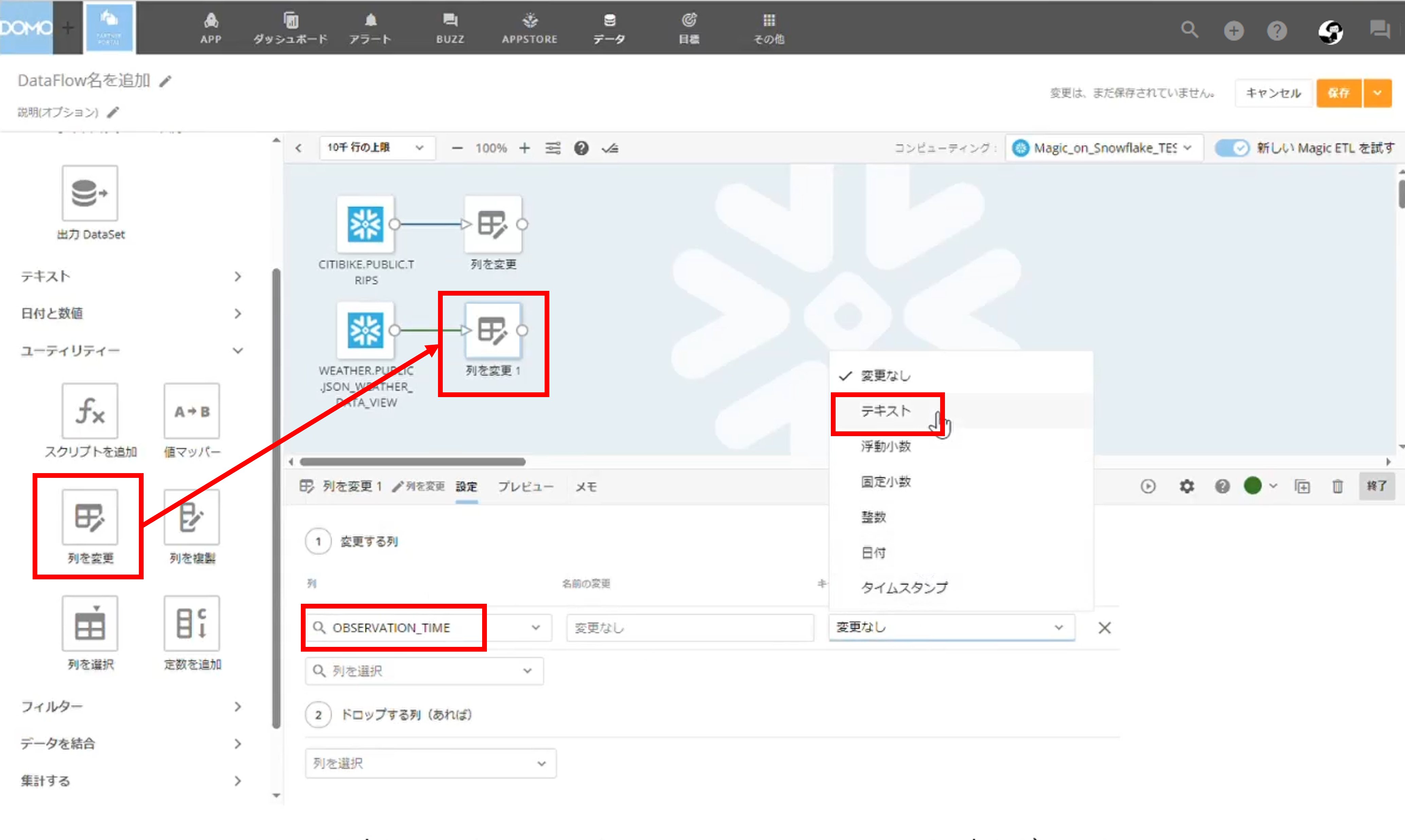Choose テキスト from type menu
The image size is (1405, 840).
961,411
